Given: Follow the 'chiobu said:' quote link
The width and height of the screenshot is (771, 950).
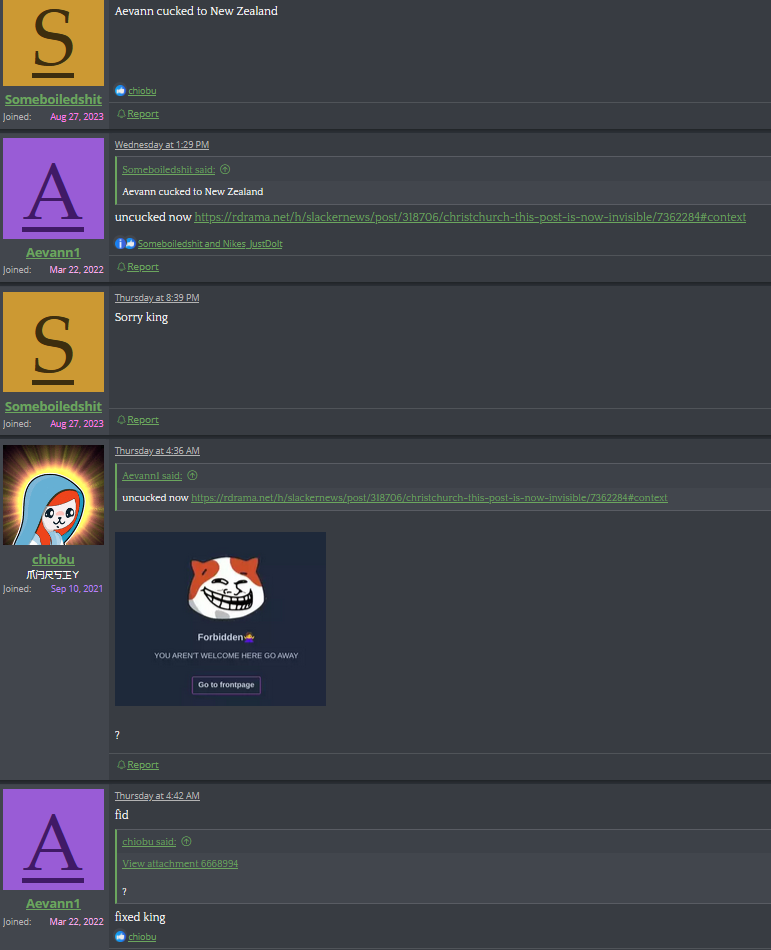Looking at the screenshot, I should [149, 842].
